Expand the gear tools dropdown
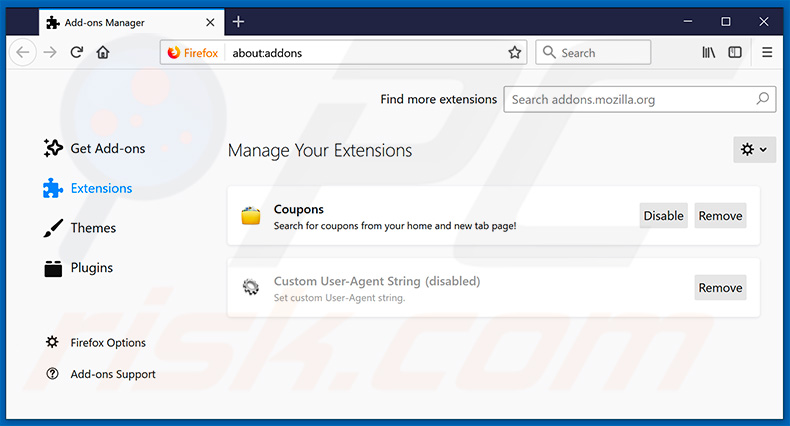790x426 pixels. click(x=753, y=149)
